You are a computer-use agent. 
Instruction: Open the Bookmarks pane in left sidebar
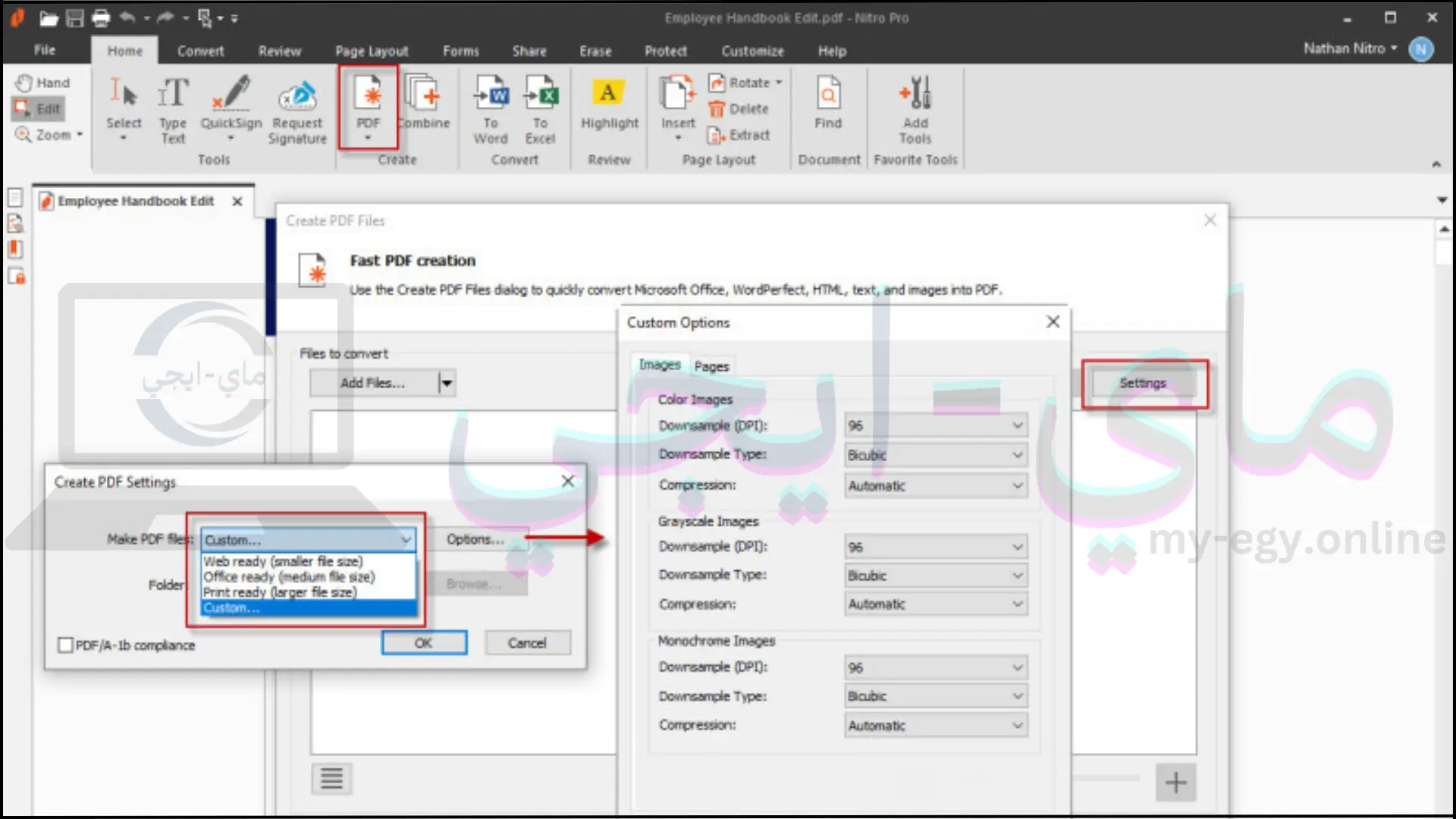point(15,249)
